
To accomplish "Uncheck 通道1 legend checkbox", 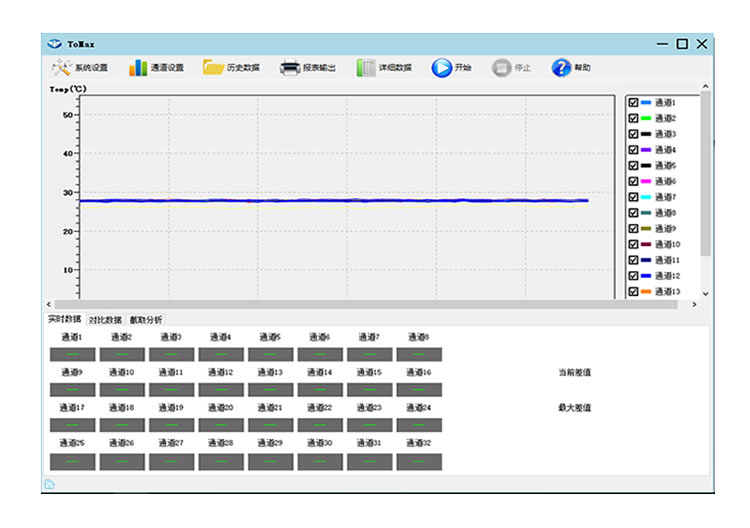I will tap(633, 102).
